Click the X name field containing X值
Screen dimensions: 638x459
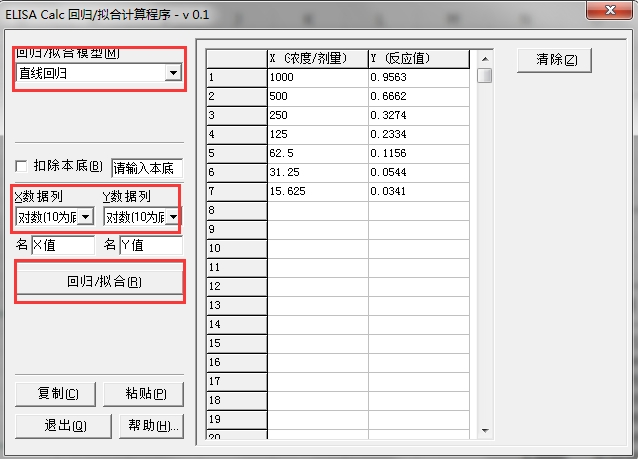pos(62,244)
